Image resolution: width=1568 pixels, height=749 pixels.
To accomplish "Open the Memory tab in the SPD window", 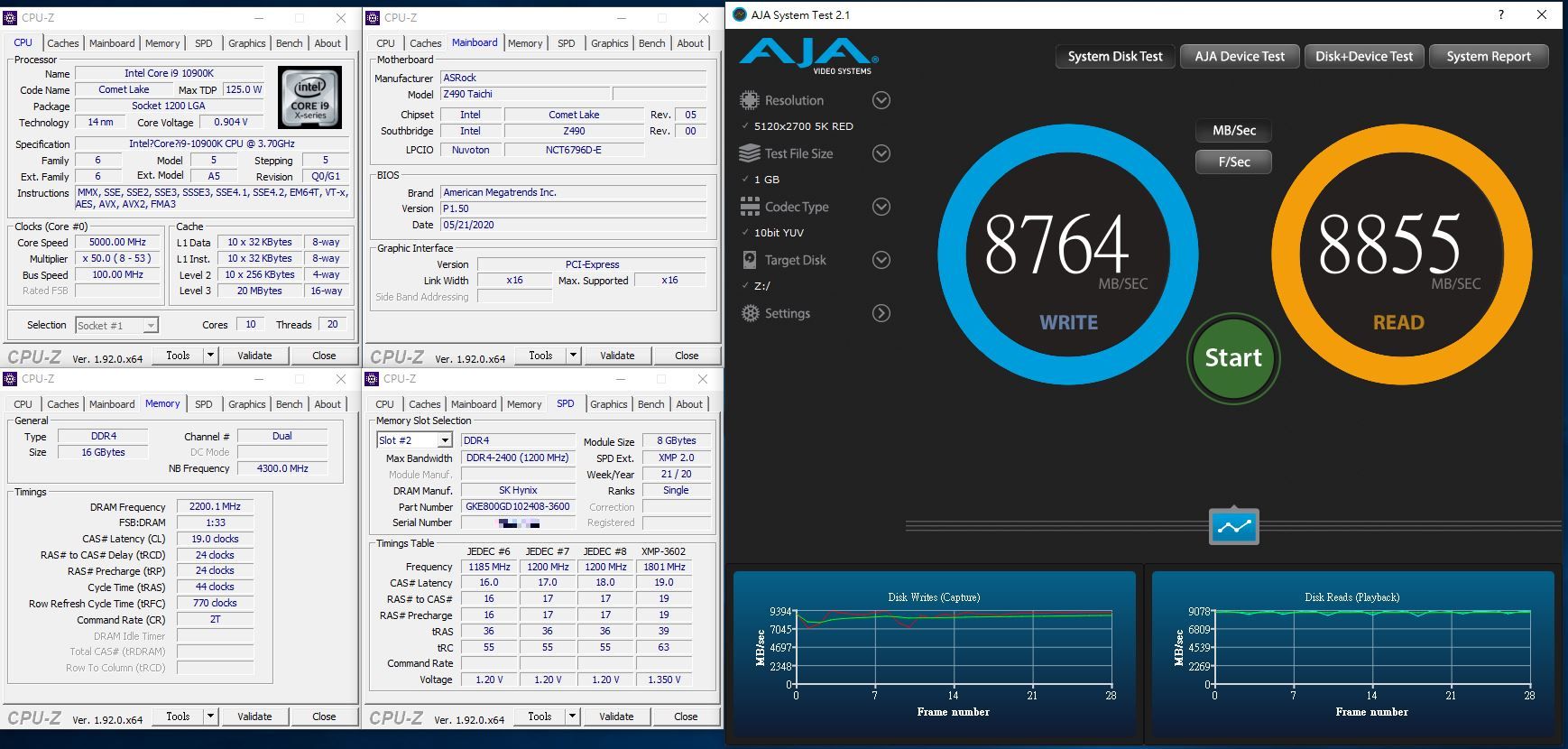I will 524,404.
